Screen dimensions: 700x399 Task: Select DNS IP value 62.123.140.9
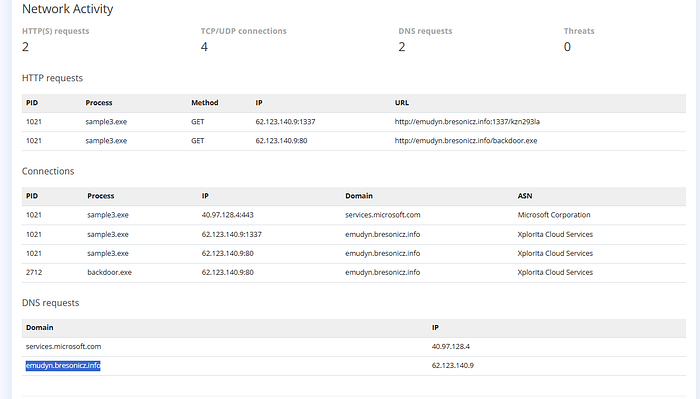pos(453,366)
